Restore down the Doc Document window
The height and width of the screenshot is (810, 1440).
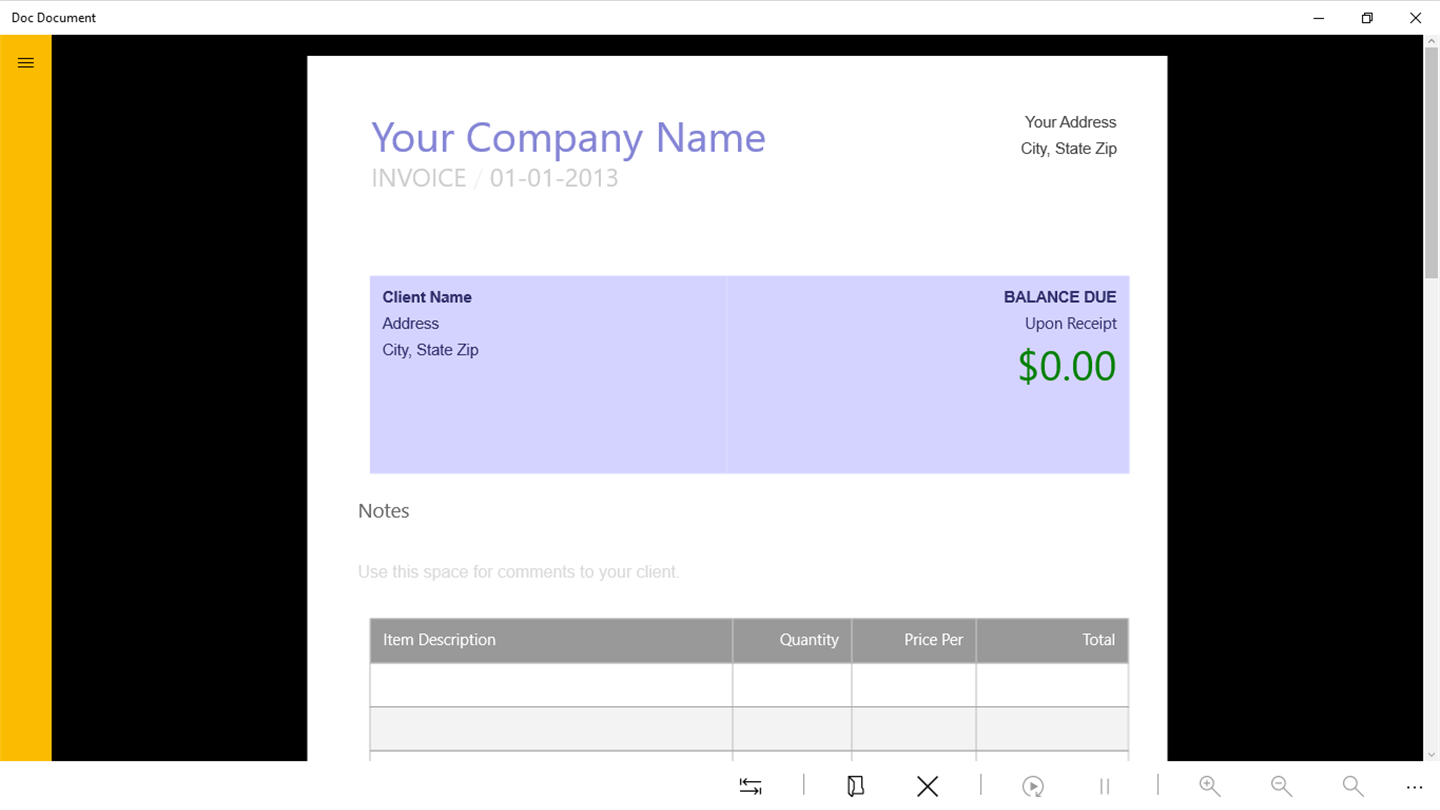1367,18
